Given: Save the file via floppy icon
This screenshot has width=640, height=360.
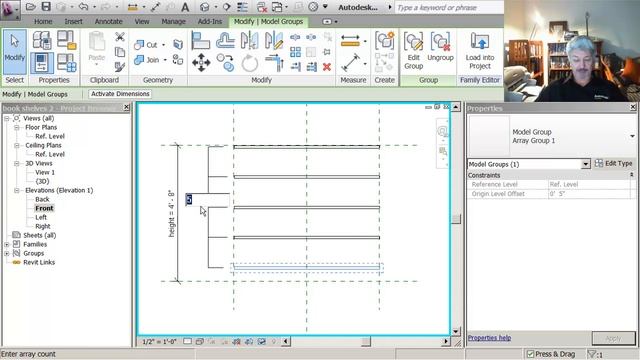Looking at the screenshot, I should pyautogui.click(x=46, y=7).
